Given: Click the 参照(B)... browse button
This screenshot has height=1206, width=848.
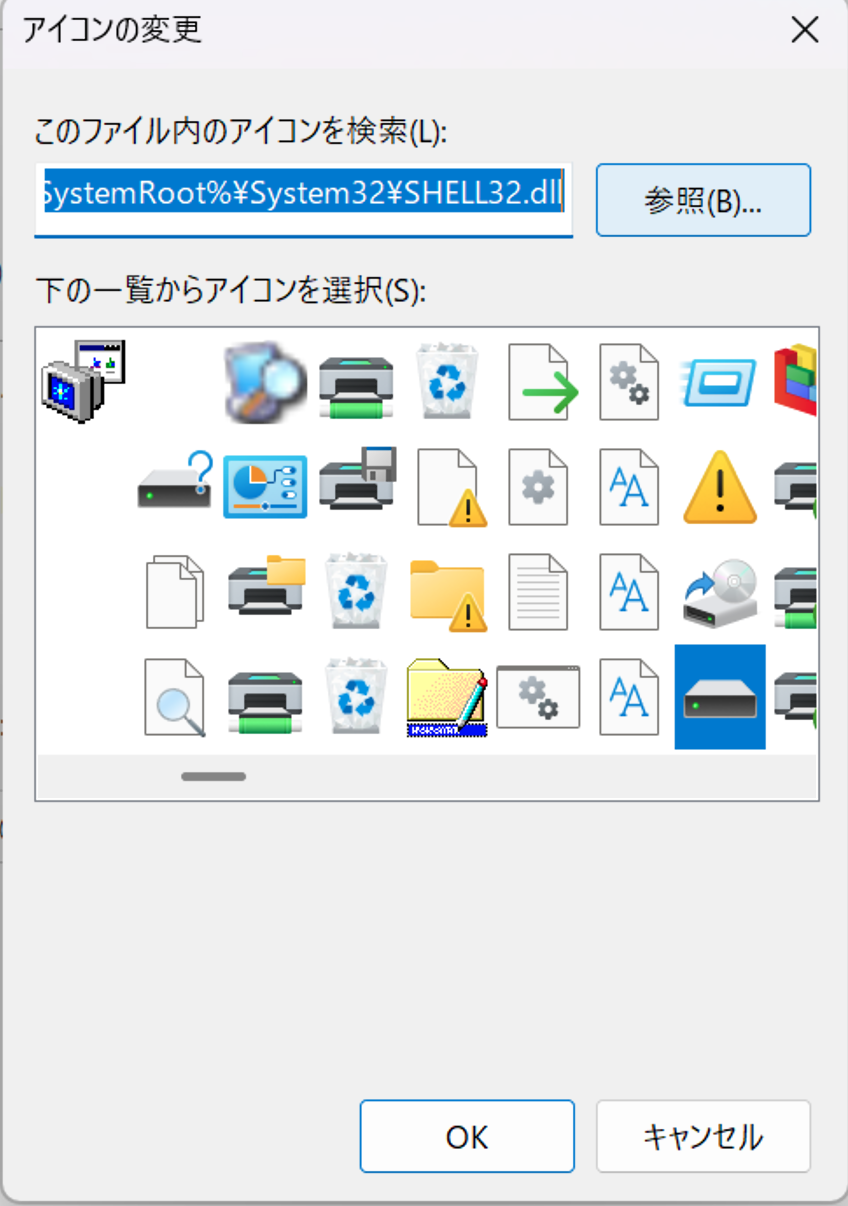Looking at the screenshot, I should [x=703, y=201].
